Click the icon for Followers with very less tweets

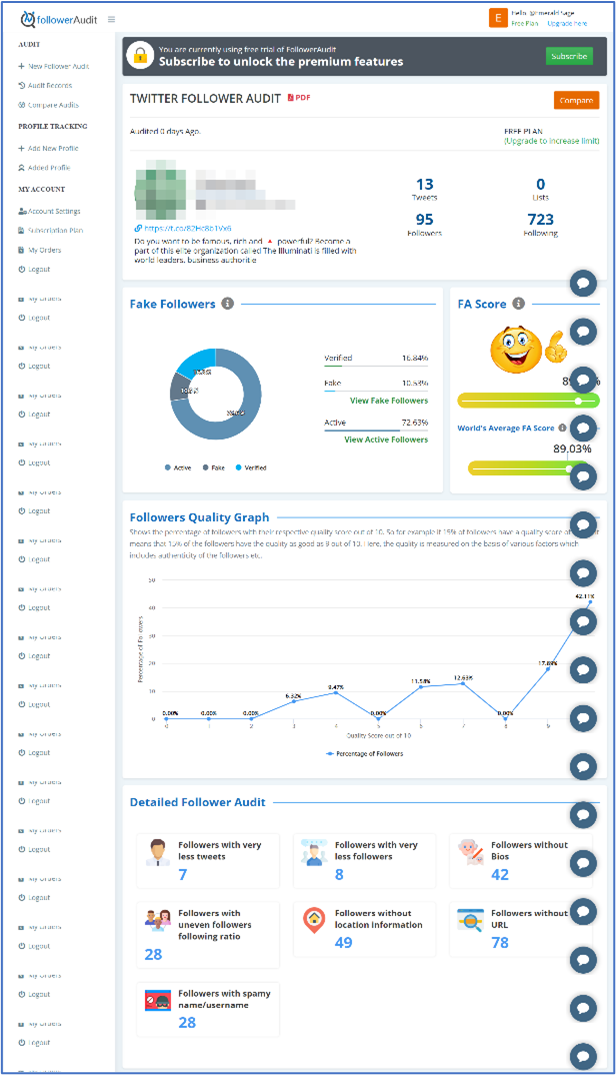[x=158, y=852]
